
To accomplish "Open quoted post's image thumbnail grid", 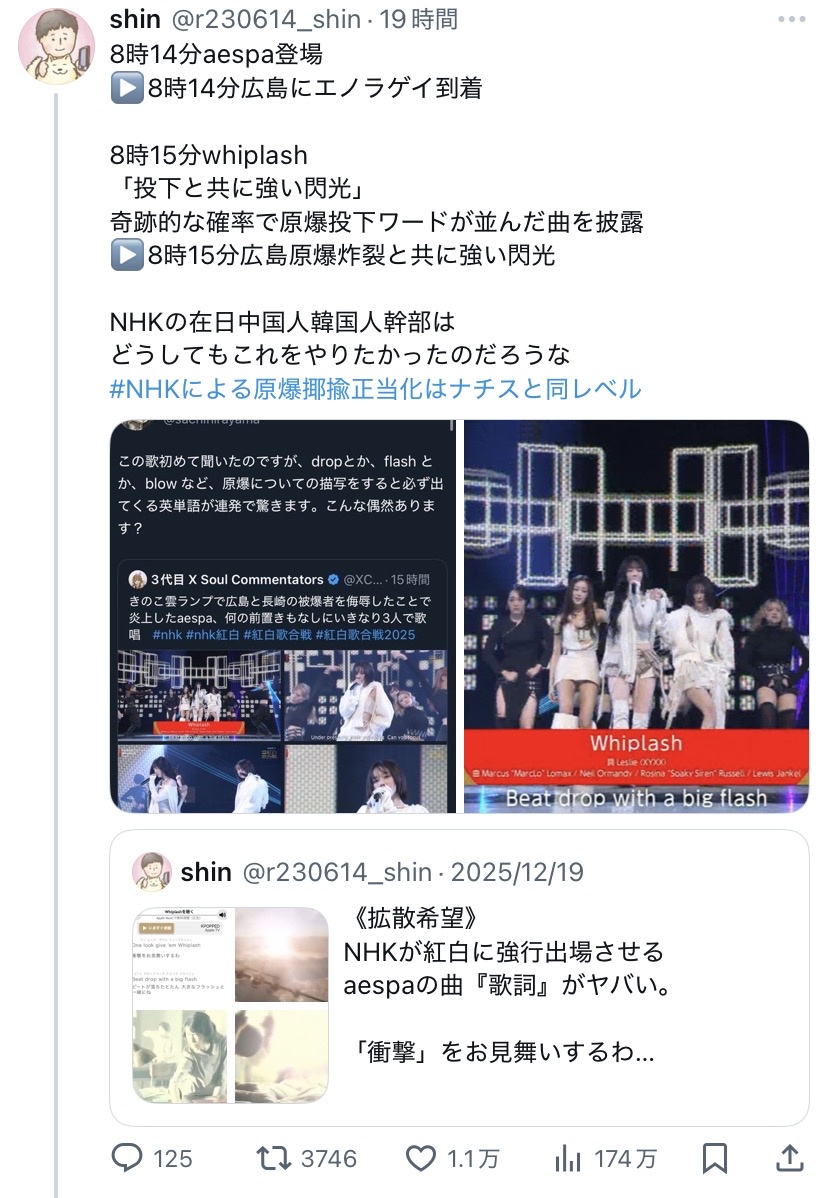I will click(x=231, y=1005).
